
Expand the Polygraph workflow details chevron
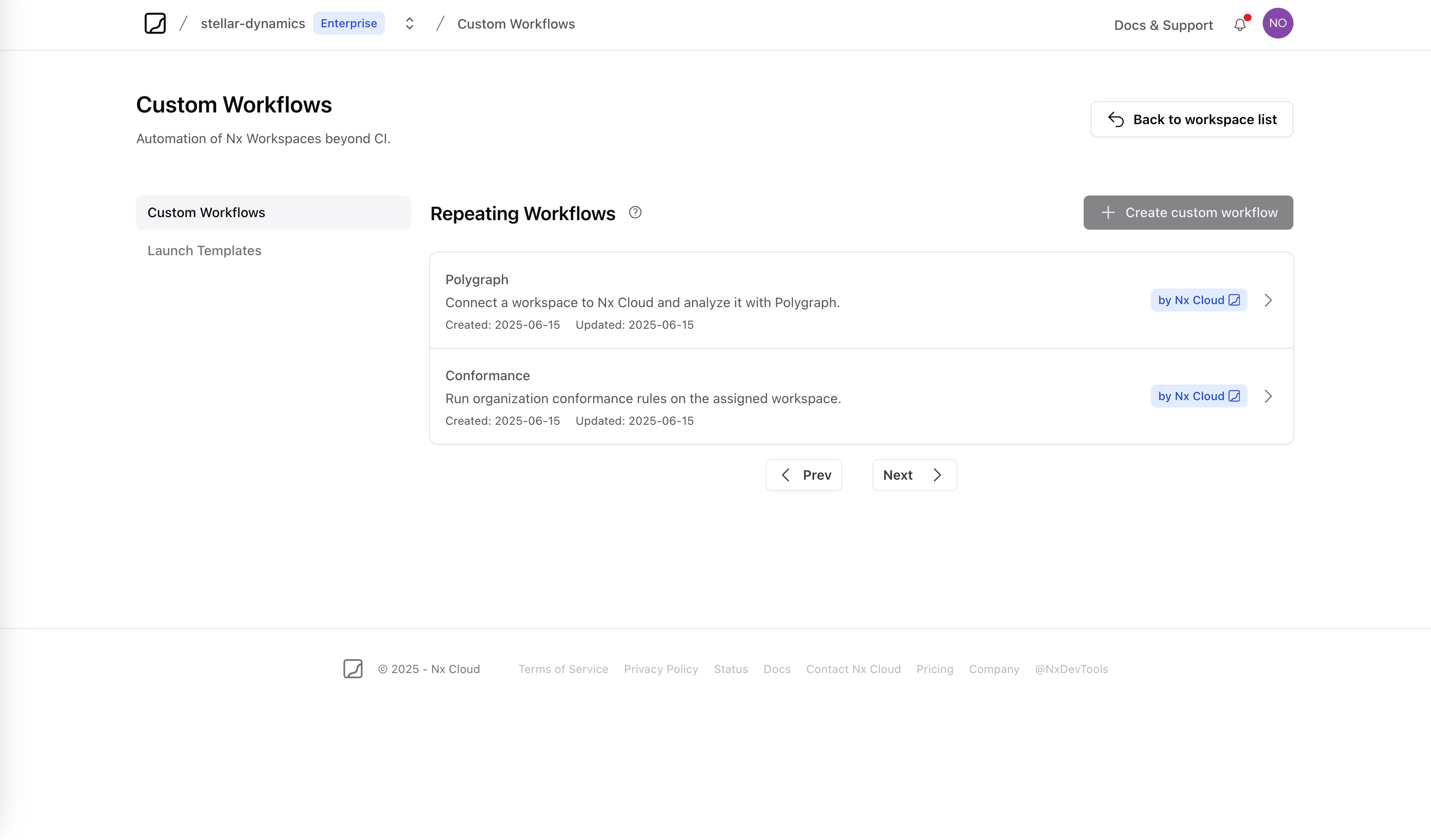1268,301
